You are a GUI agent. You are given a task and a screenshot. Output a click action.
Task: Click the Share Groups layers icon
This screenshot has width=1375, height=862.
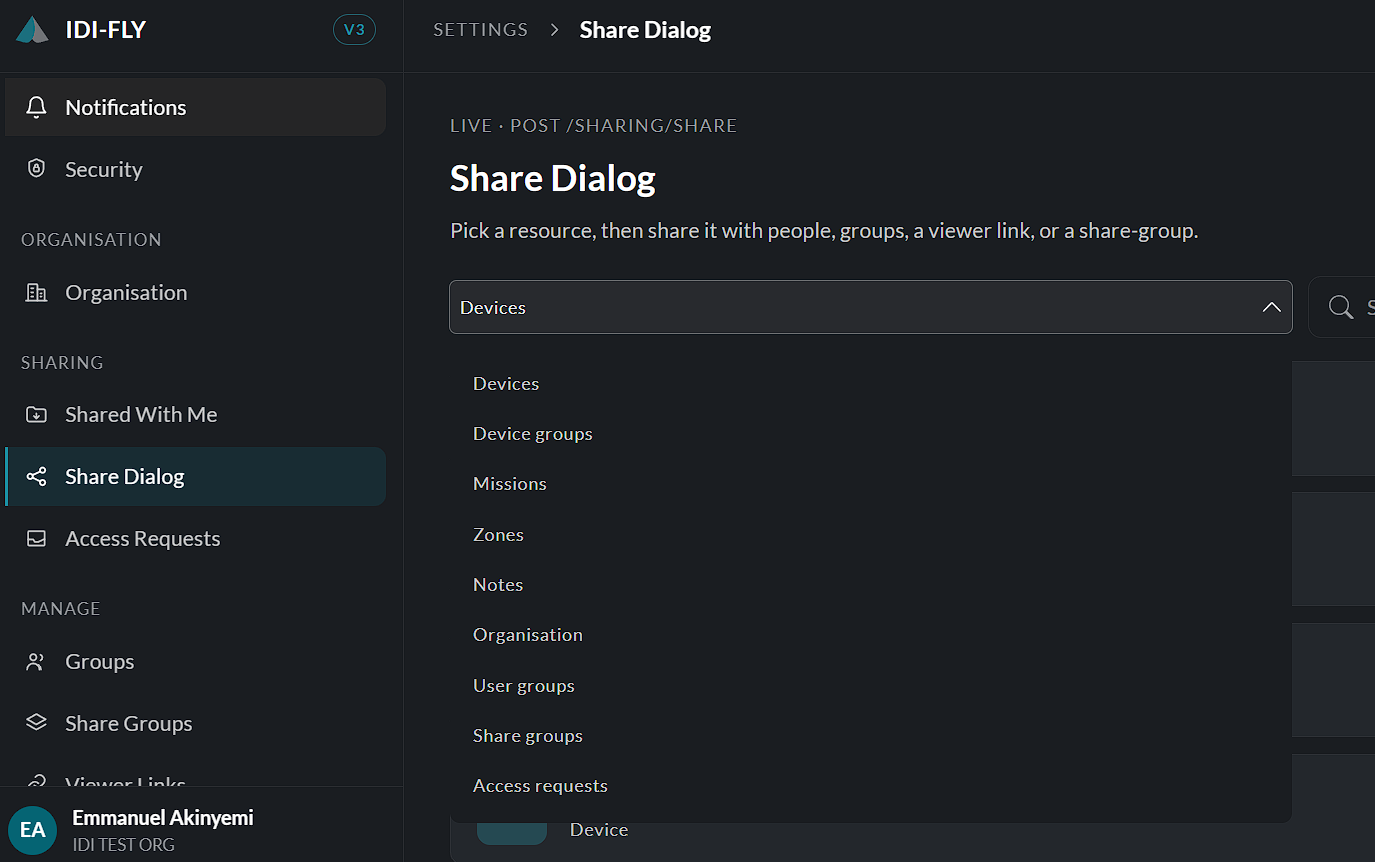tap(36, 723)
